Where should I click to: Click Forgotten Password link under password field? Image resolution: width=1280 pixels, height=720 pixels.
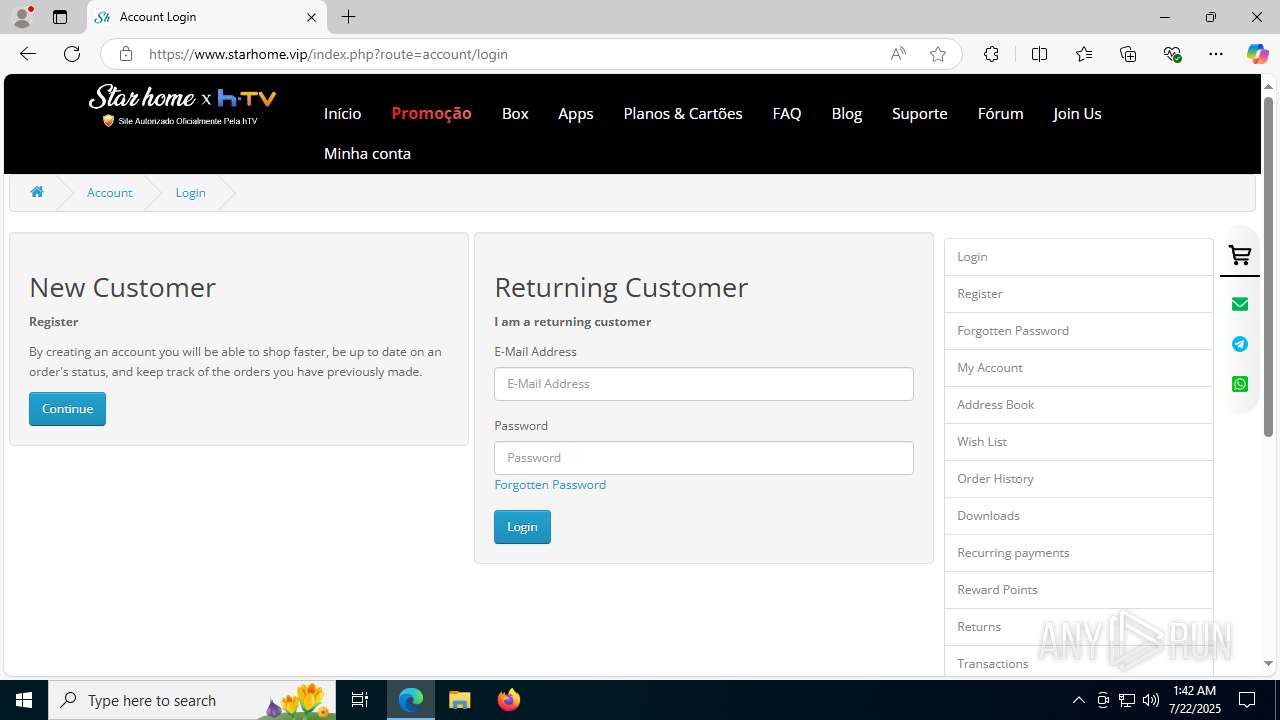(550, 484)
